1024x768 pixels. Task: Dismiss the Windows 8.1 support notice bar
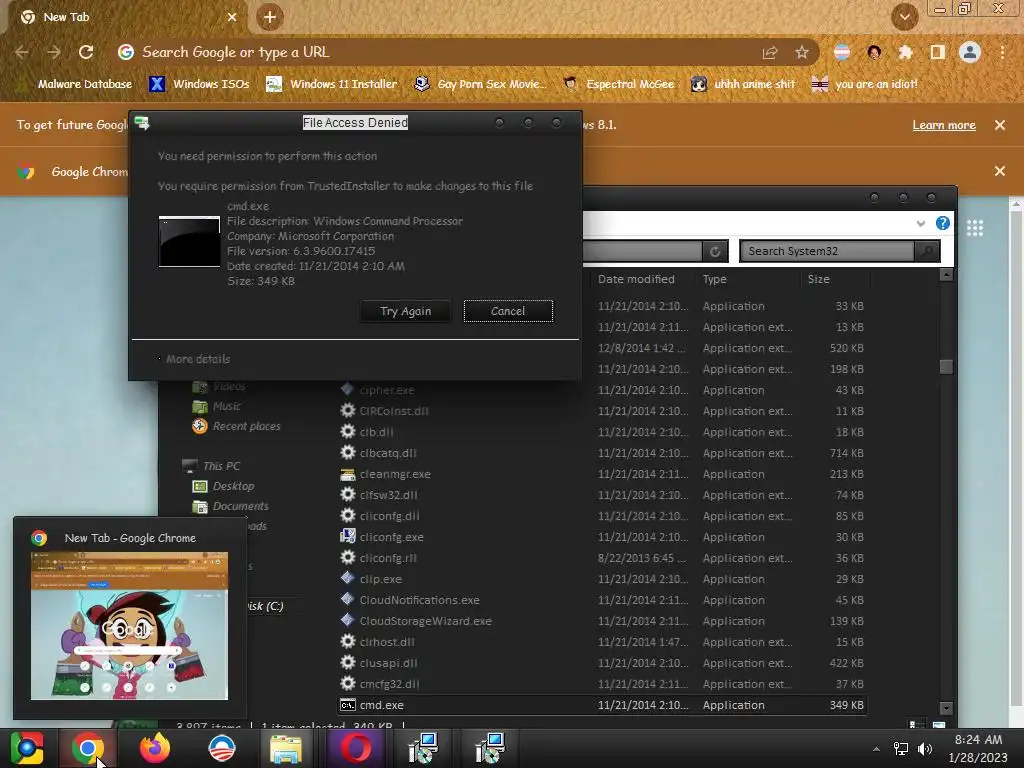point(999,125)
